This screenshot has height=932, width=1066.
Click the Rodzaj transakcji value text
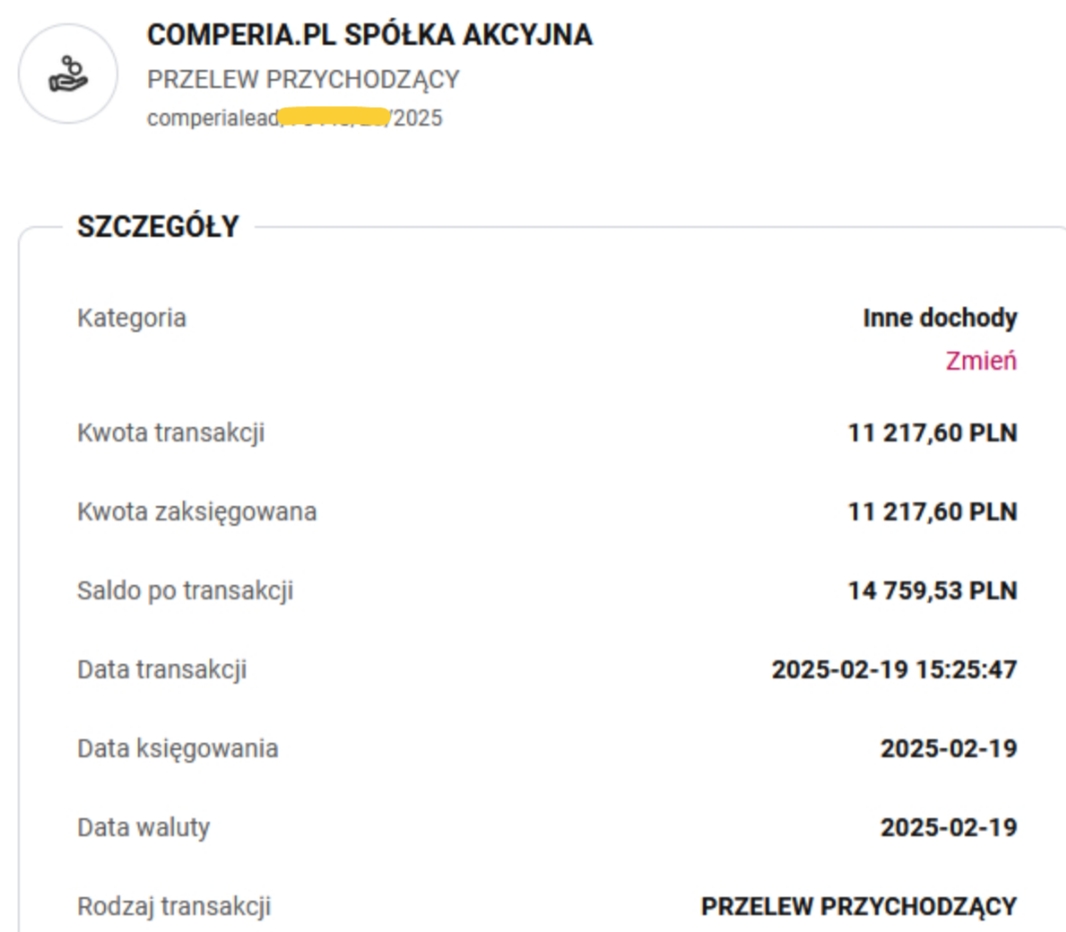pos(858,907)
